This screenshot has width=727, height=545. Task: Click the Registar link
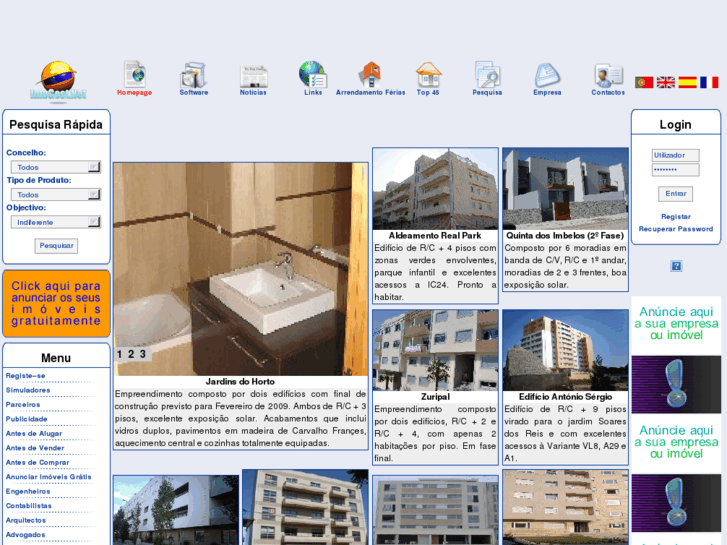(676, 217)
